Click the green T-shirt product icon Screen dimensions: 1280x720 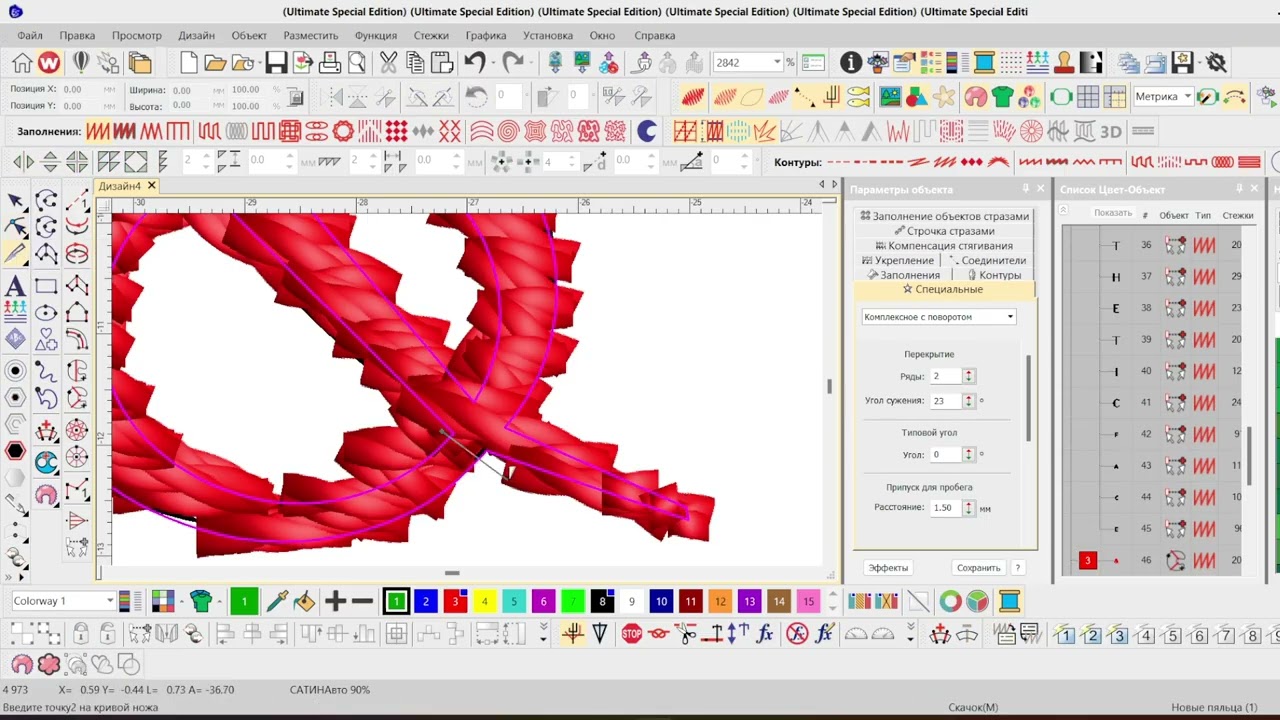click(x=1002, y=97)
